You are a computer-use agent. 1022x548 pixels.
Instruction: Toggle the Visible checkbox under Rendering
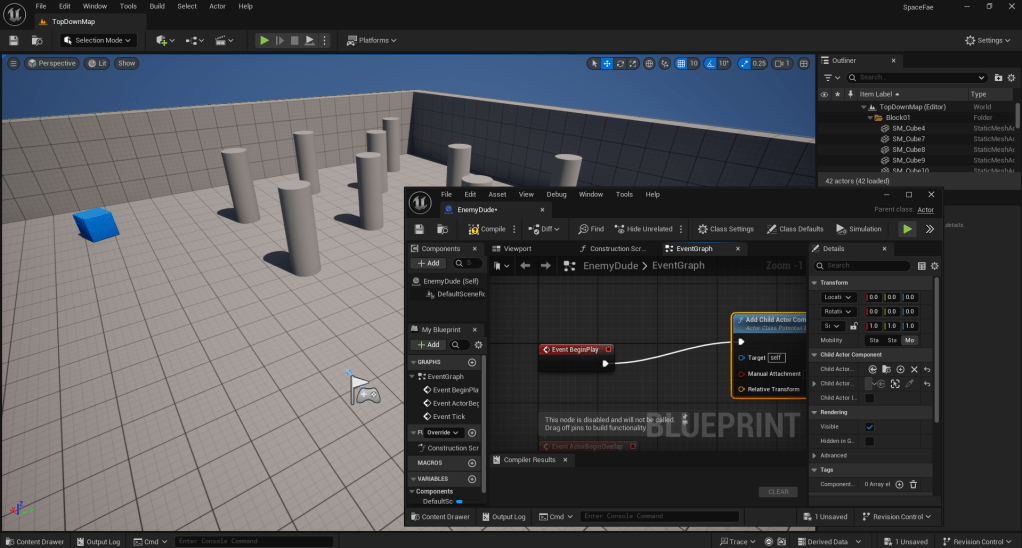[x=869, y=427]
